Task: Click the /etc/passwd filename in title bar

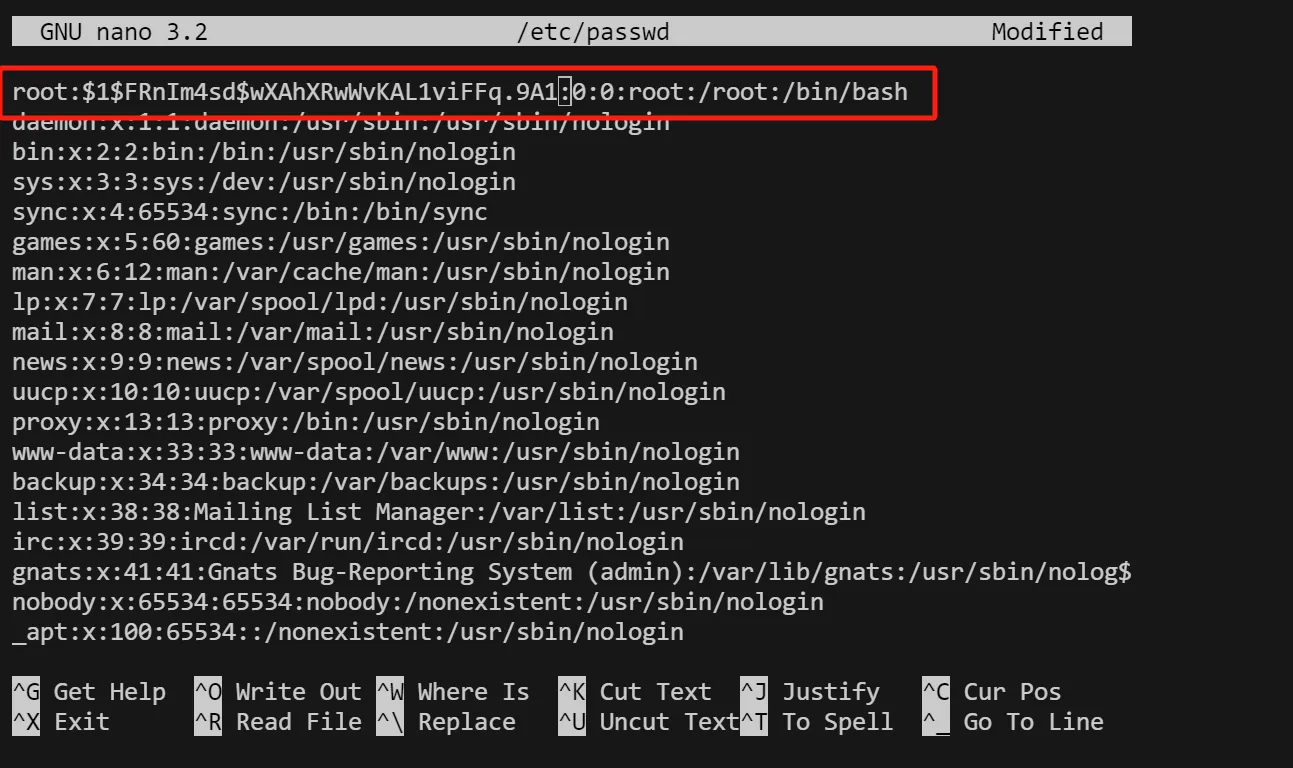Action: pos(592,32)
